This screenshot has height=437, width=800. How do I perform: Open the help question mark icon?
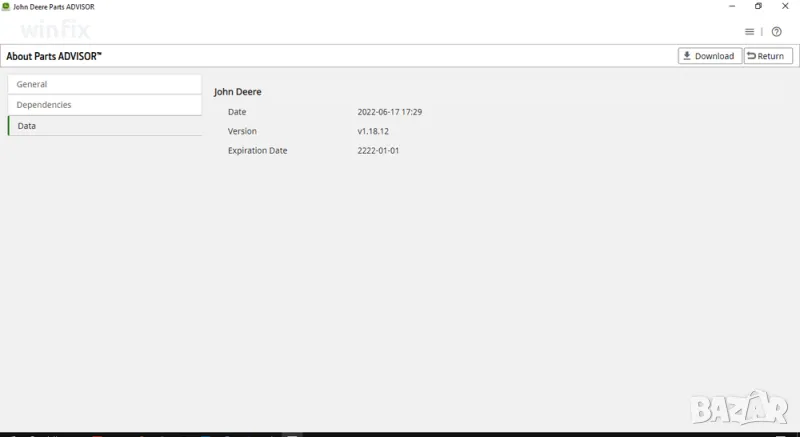pyautogui.click(x=776, y=32)
